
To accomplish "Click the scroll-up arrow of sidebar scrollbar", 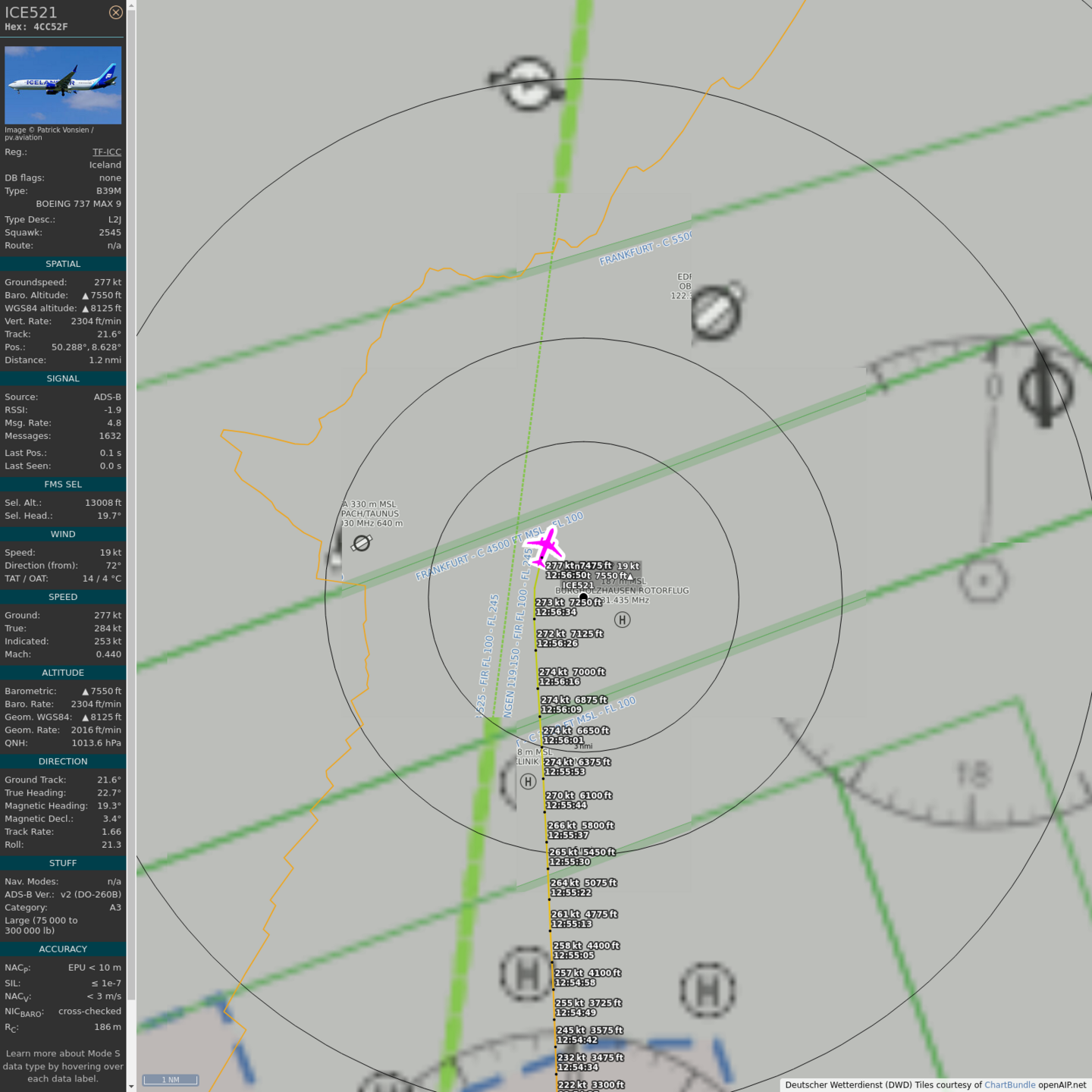I will (x=131, y=5).
